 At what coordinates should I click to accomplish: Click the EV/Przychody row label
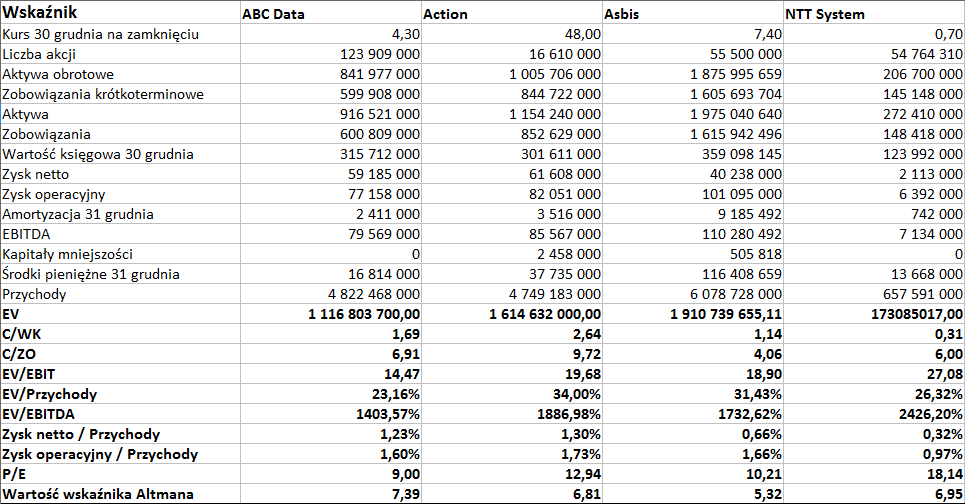[50, 394]
